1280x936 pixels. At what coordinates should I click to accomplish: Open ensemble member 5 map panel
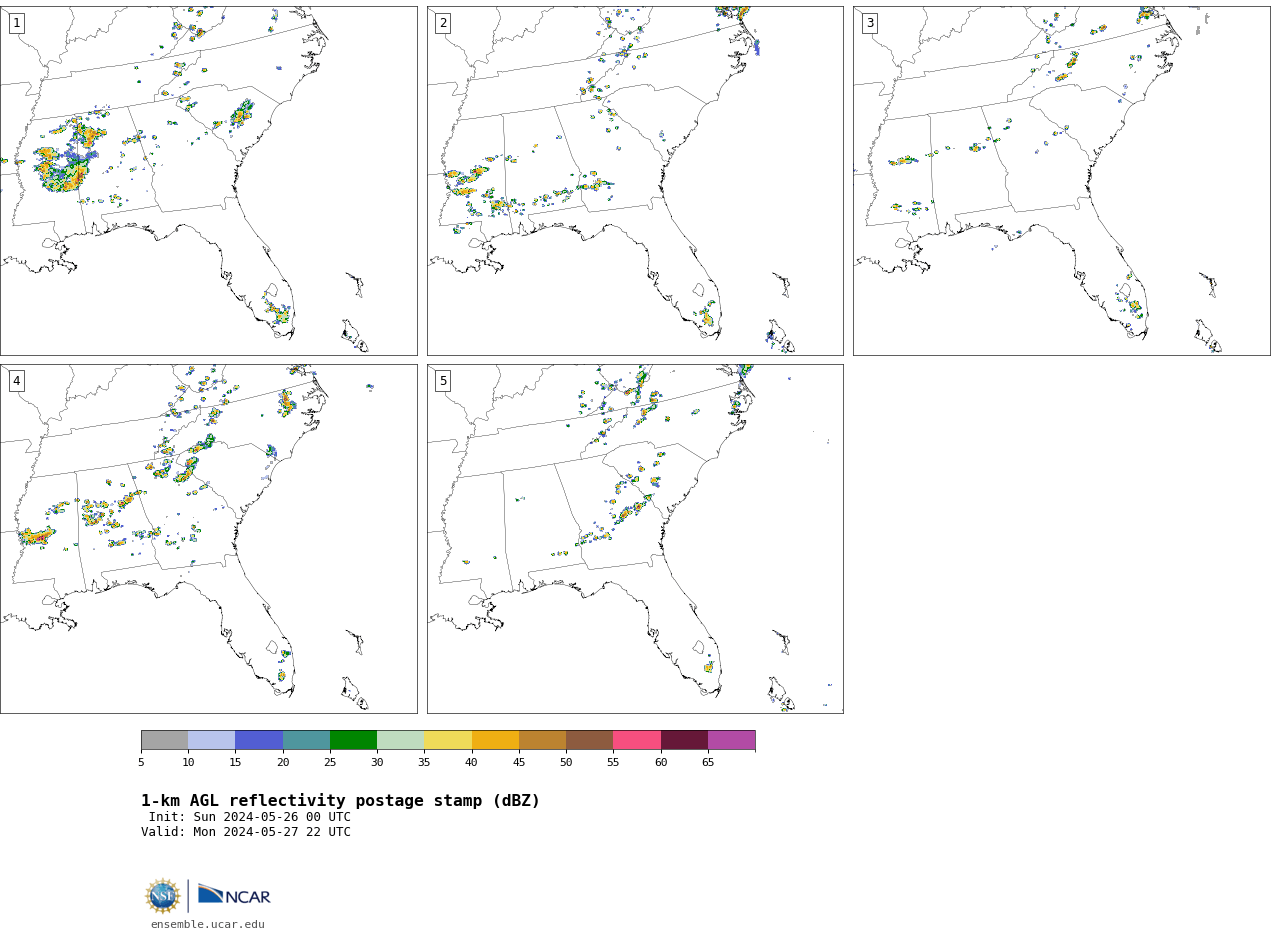[x=635, y=539]
